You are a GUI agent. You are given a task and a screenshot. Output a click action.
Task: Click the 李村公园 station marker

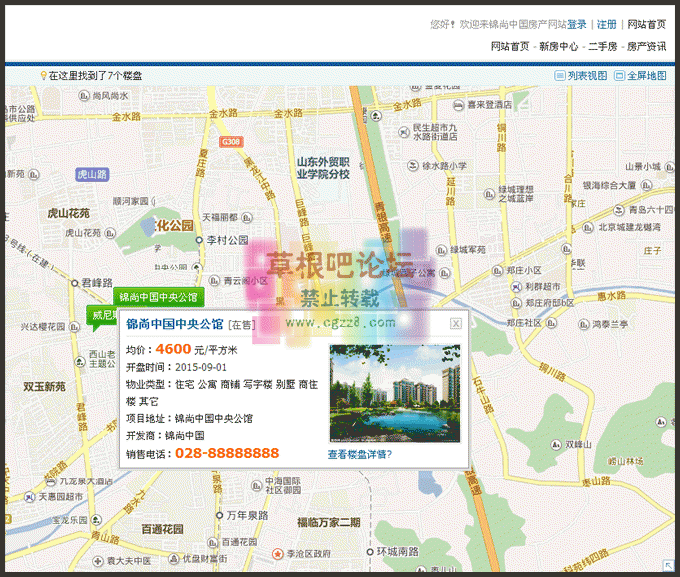coord(199,240)
